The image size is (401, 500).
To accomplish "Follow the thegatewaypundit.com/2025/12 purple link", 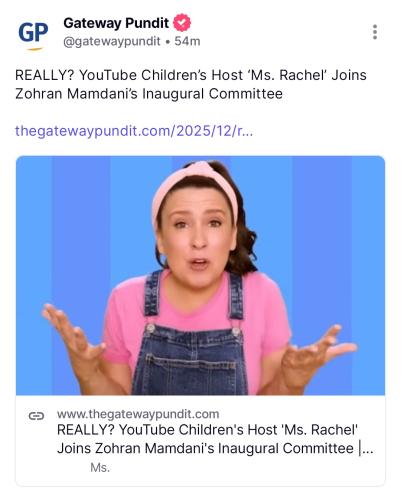I will (x=134, y=131).
